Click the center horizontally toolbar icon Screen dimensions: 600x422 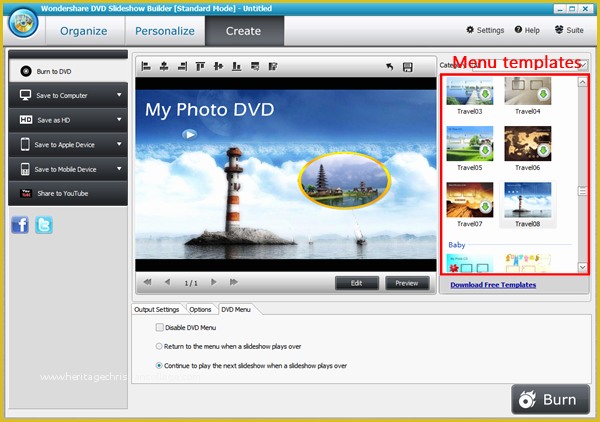click(x=164, y=67)
